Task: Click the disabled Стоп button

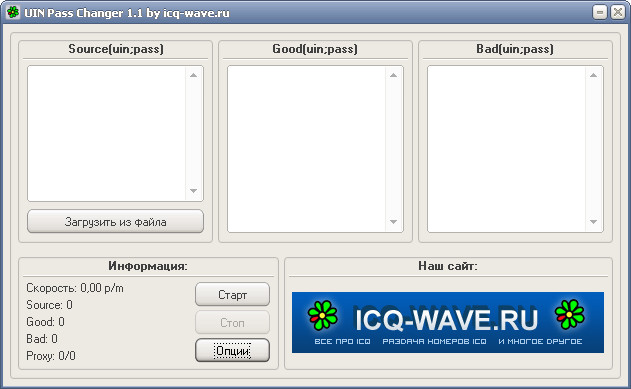Action: [x=233, y=322]
